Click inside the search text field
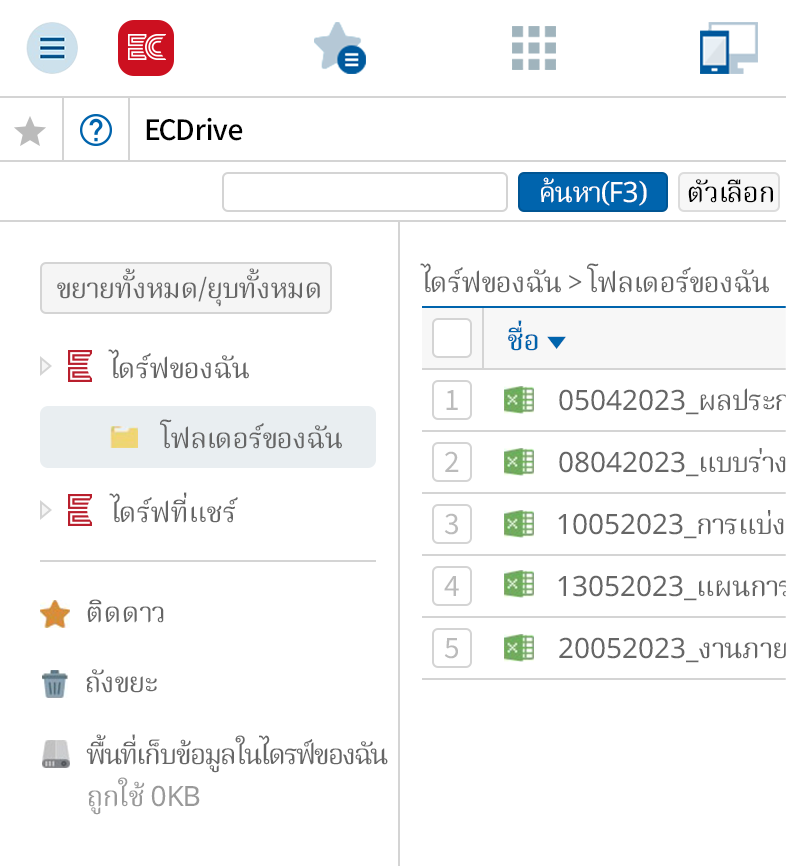The width and height of the screenshot is (786, 866). [364, 191]
